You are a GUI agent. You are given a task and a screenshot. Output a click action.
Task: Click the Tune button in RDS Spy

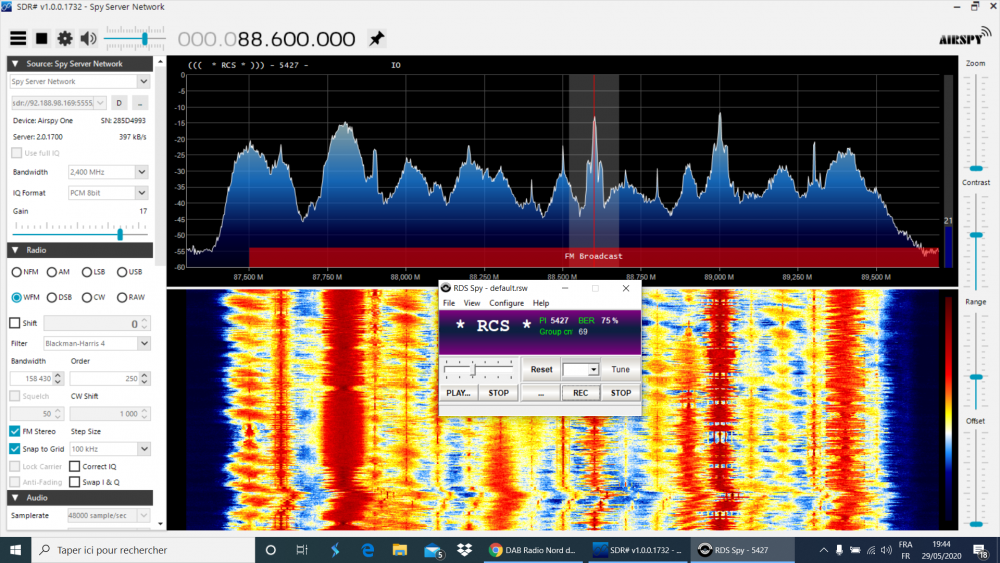click(620, 370)
